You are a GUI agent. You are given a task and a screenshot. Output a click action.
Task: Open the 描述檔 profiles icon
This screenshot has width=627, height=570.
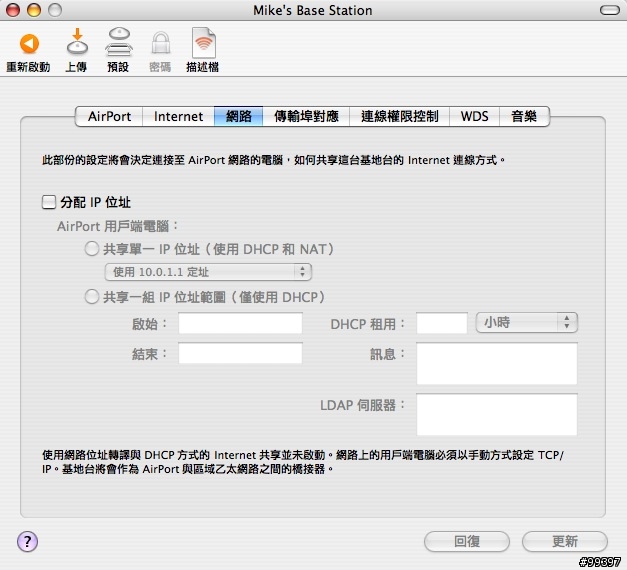click(204, 42)
